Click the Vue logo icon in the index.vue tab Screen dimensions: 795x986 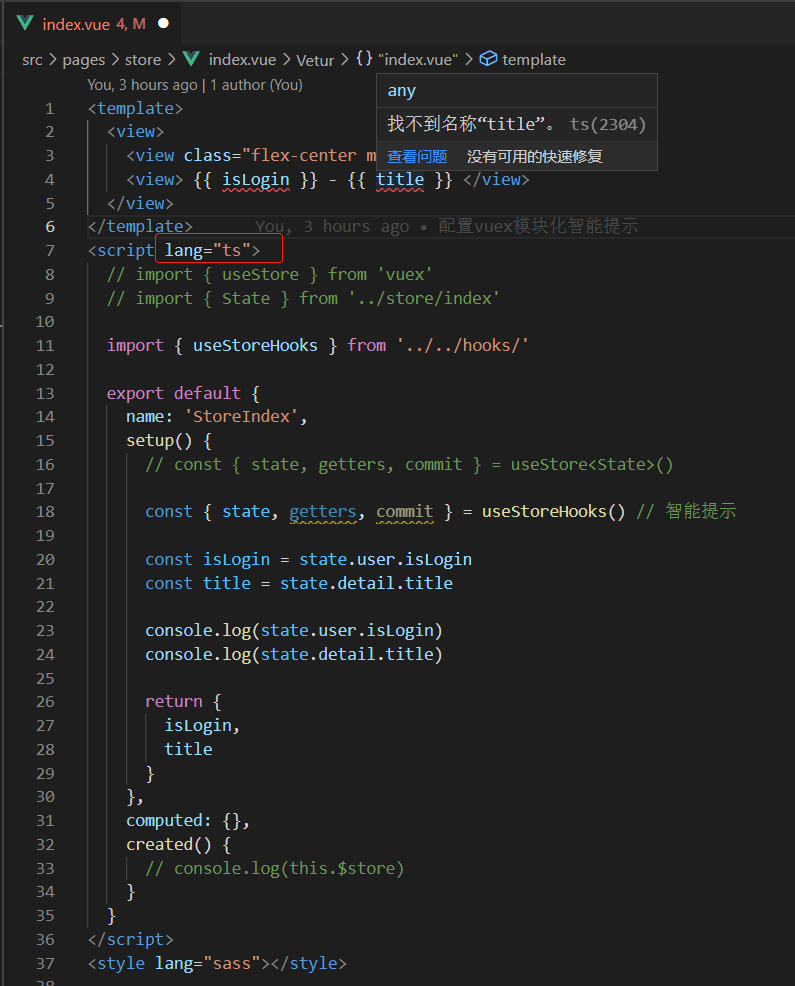25,23
